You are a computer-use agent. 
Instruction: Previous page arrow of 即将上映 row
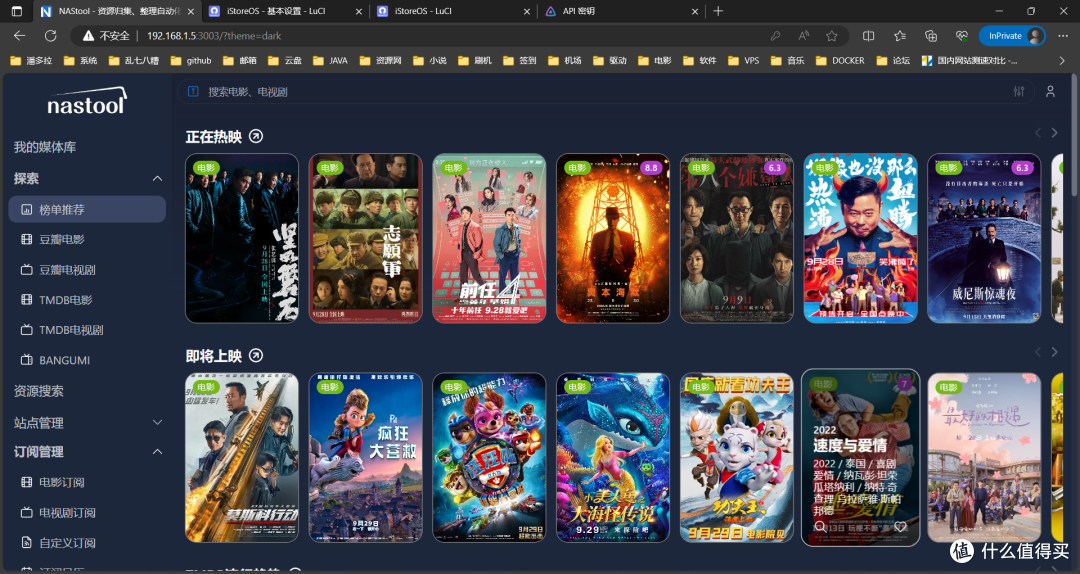(1038, 352)
